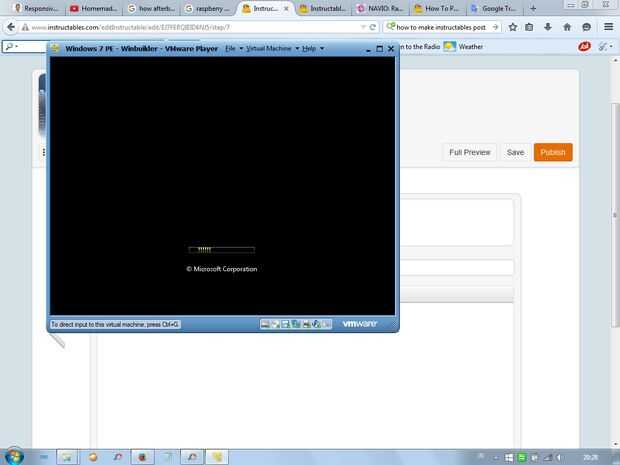The image size is (620, 465).
Task: Open a new Firefox tab
Action: [533, 8]
